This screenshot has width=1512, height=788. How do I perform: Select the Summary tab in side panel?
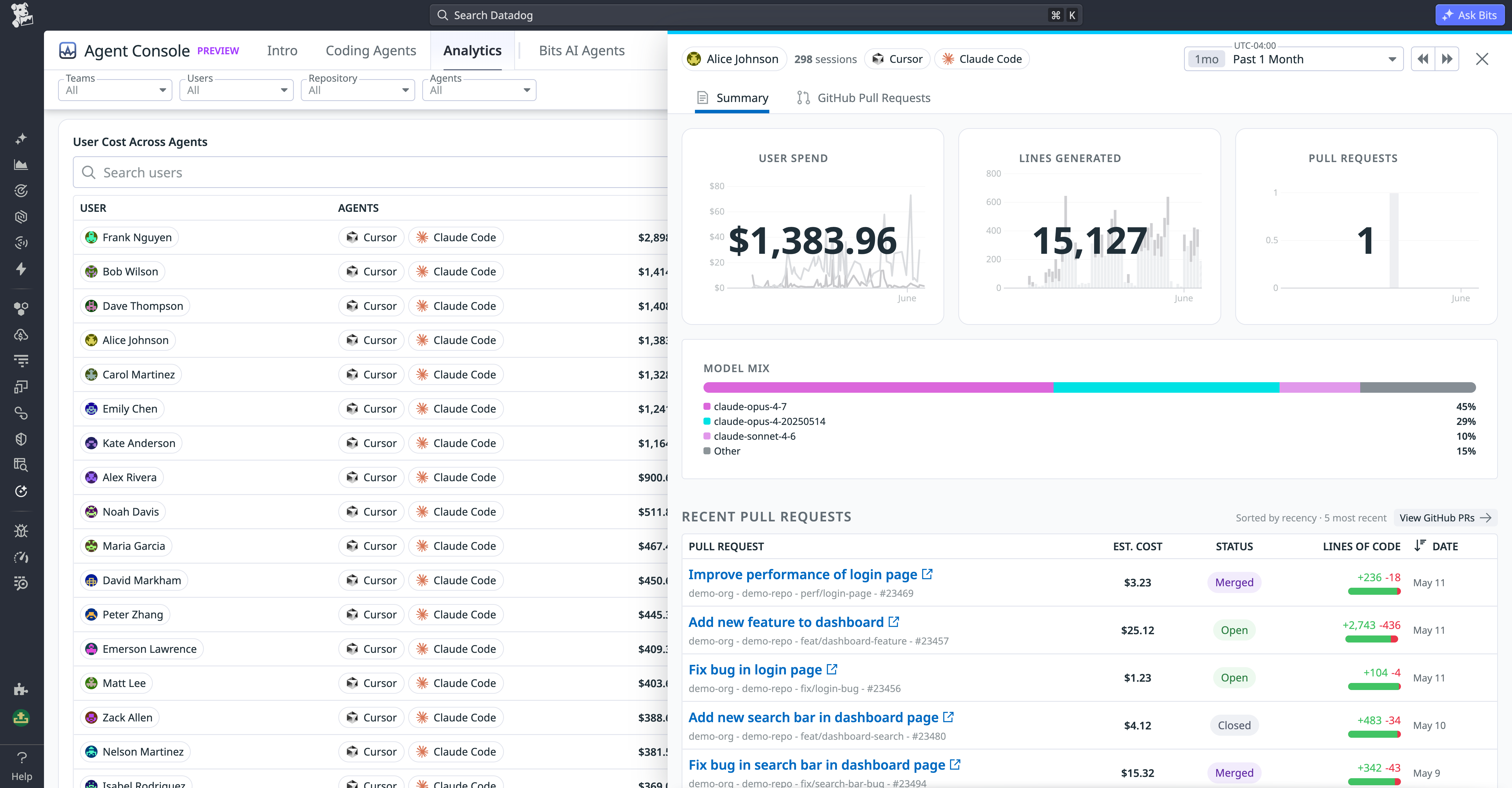pyautogui.click(x=732, y=98)
